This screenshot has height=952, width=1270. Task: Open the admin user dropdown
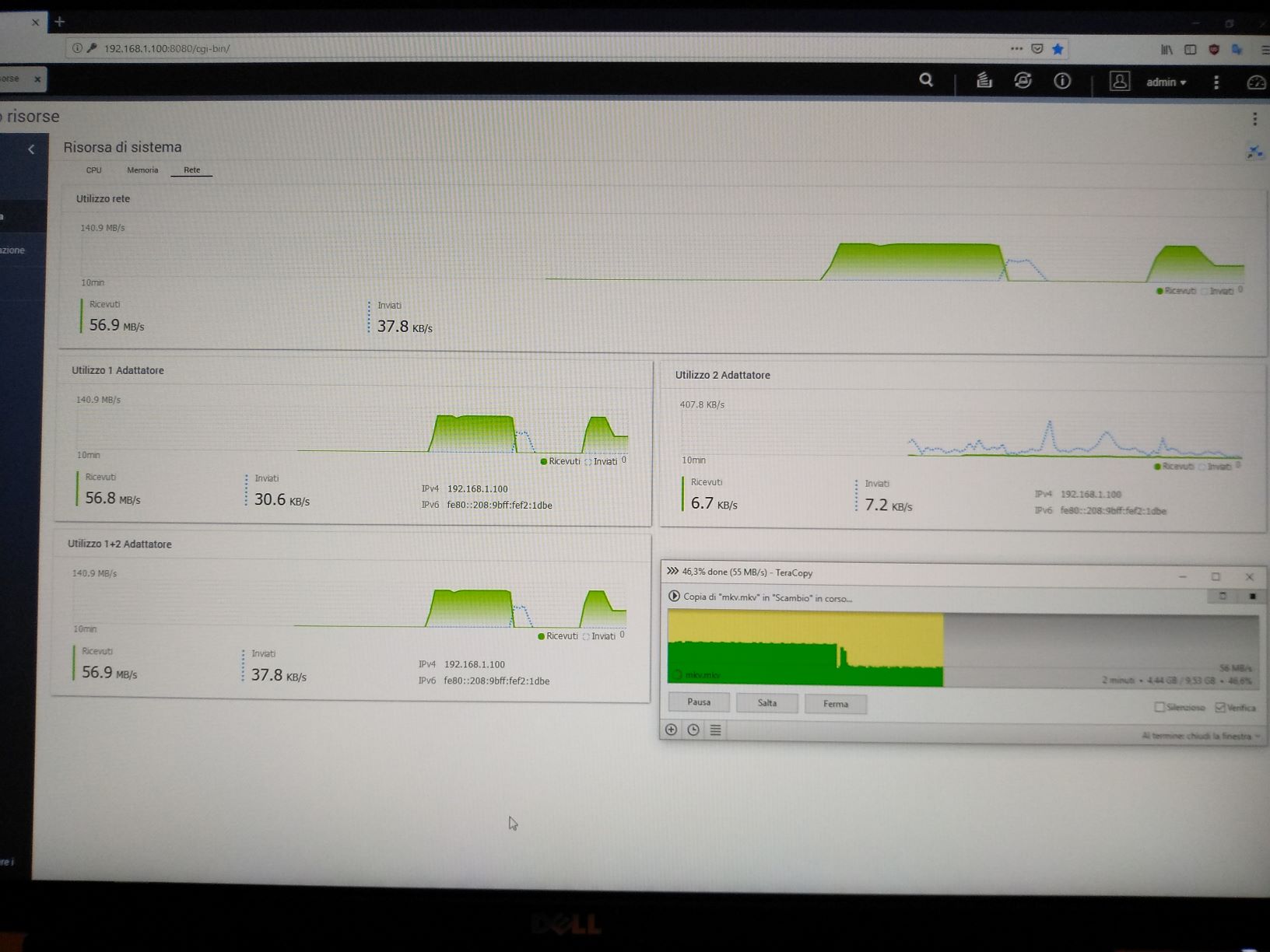click(1166, 82)
